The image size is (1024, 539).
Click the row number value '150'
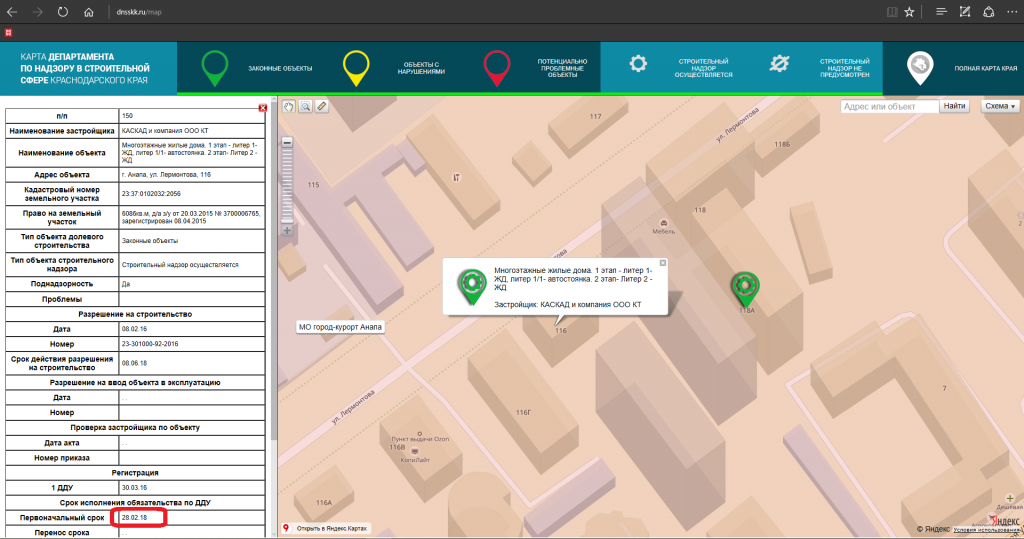pos(192,116)
